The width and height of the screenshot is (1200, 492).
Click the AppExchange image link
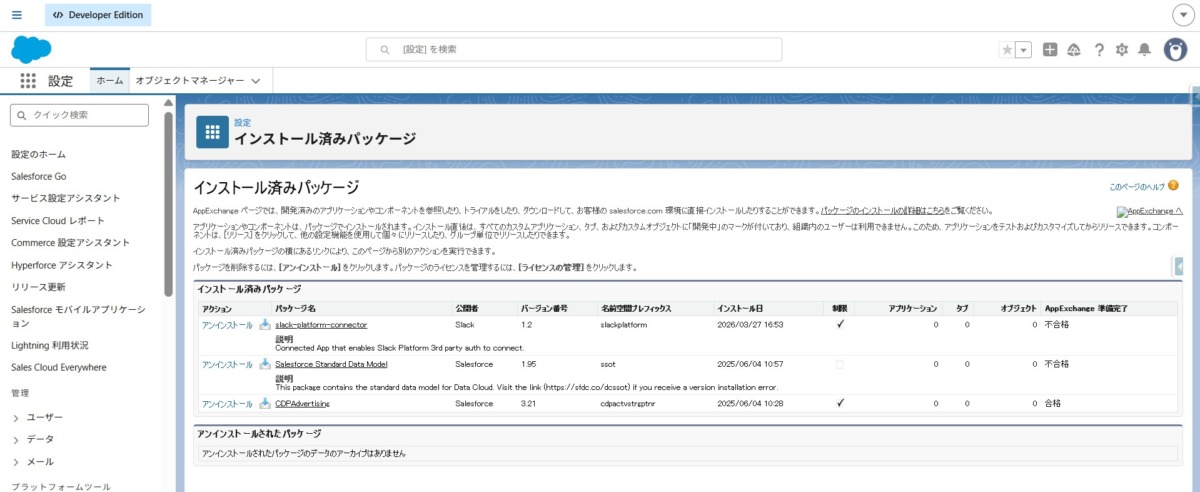tap(1150, 212)
